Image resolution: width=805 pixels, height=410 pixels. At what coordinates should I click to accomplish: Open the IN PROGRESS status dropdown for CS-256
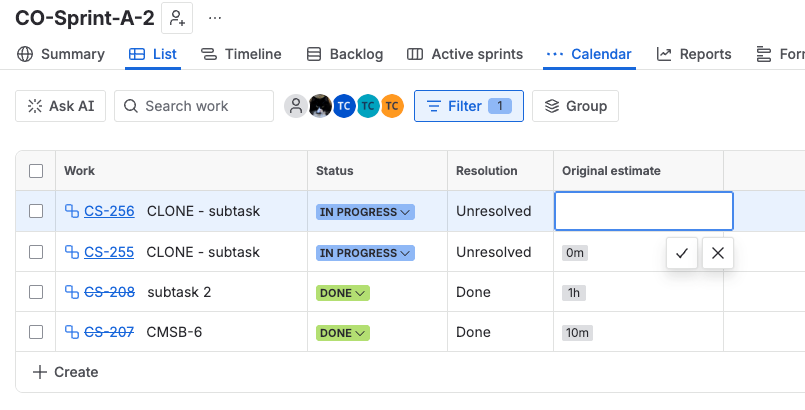[x=365, y=212]
